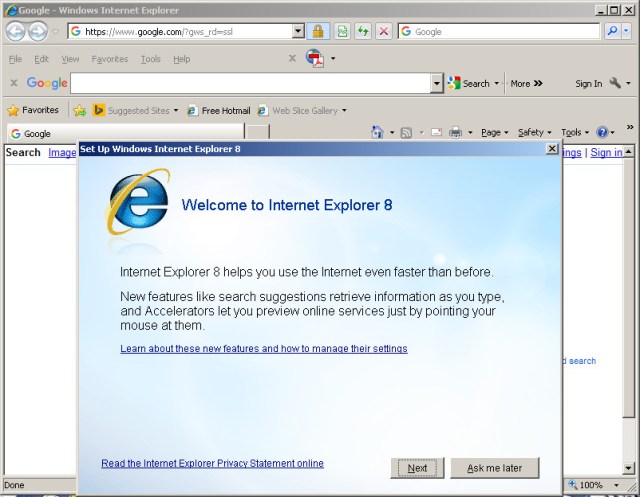Open the Safety command menu

tap(535, 132)
